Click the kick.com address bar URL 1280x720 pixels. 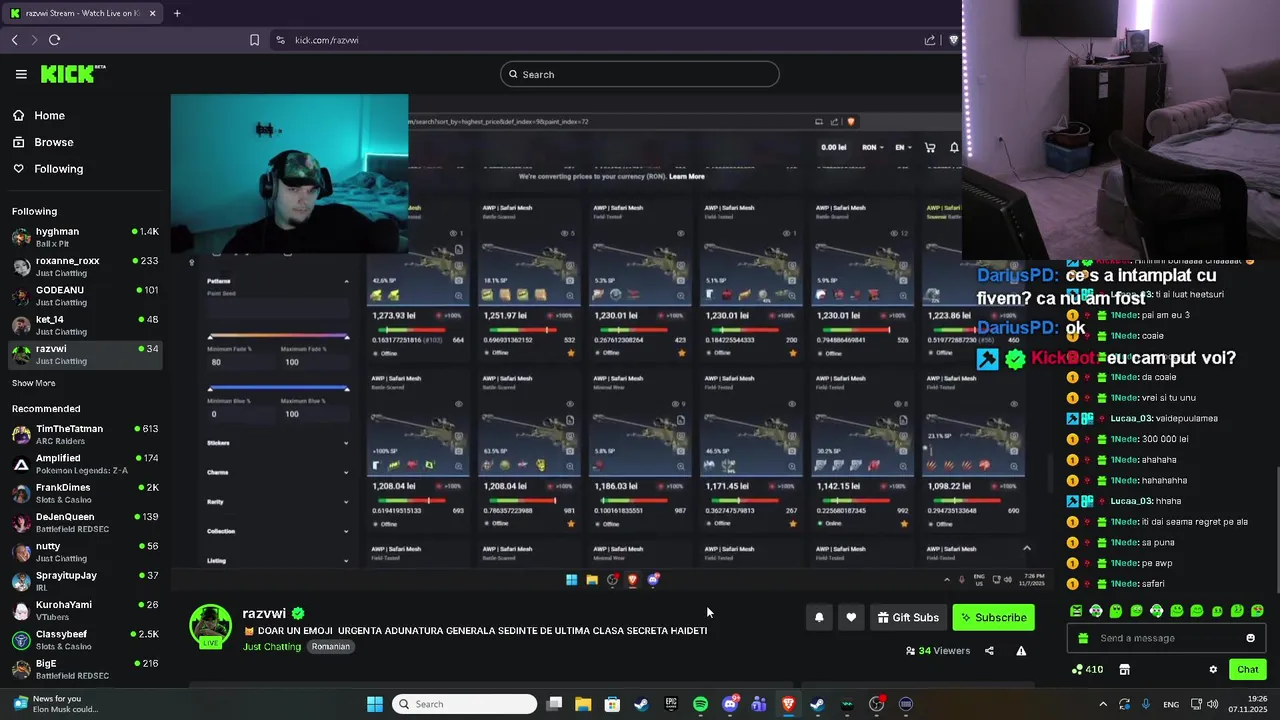pyautogui.click(x=326, y=40)
